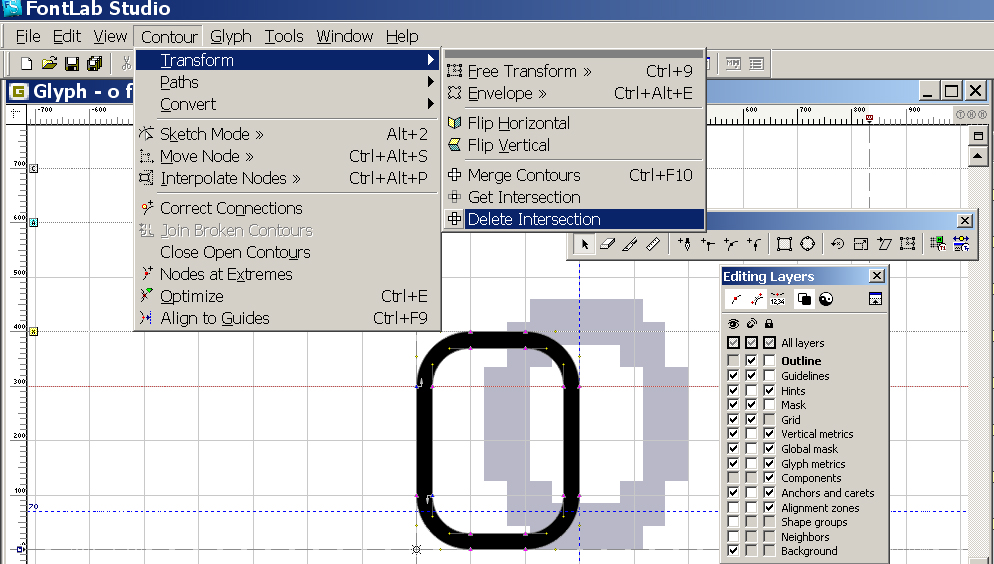Open the View menu
The width and height of the screenshot is (994, 564).
pyautogui.click(x=110, y=37)
